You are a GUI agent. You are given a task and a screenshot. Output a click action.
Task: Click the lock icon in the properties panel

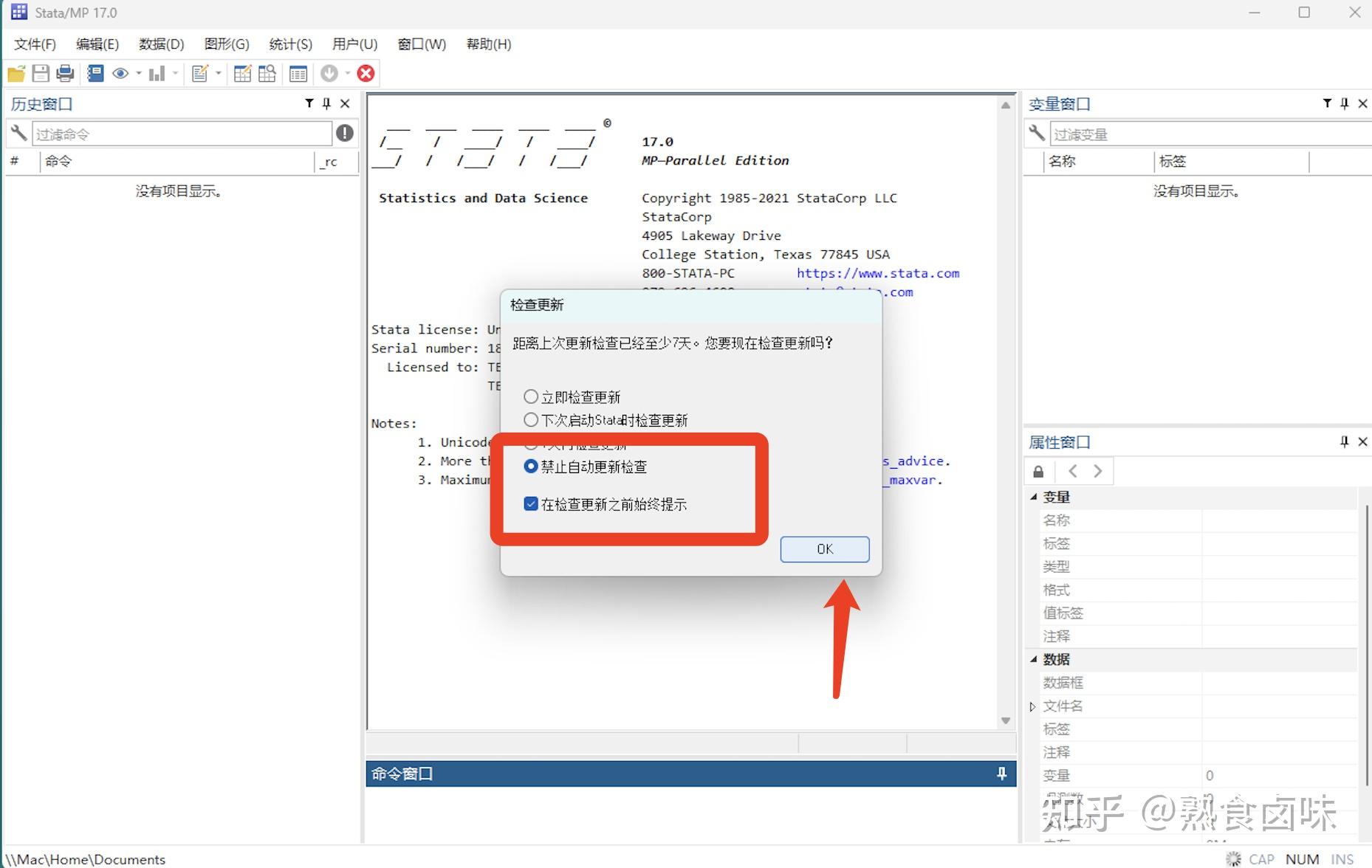(x=1037, y=470)
